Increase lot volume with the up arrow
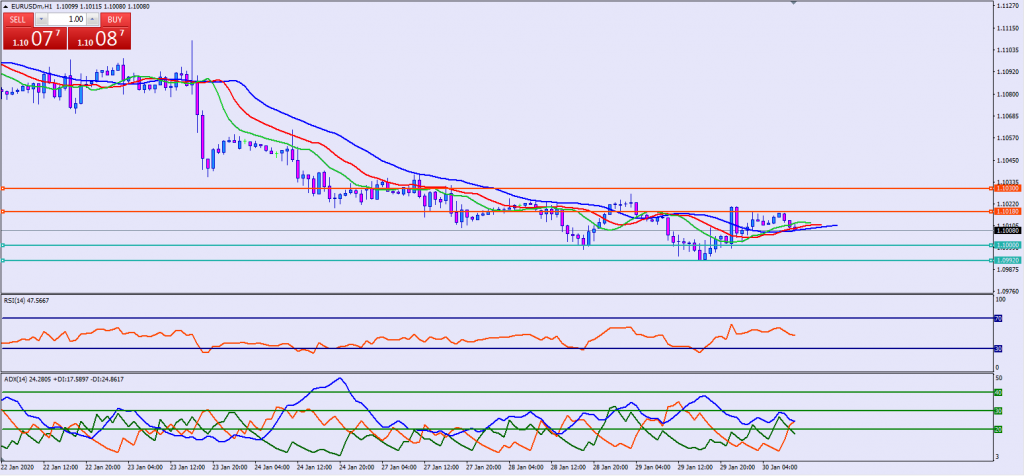Screen dimensions: 1024x476 pyautogui.click(x=91, y=19)
